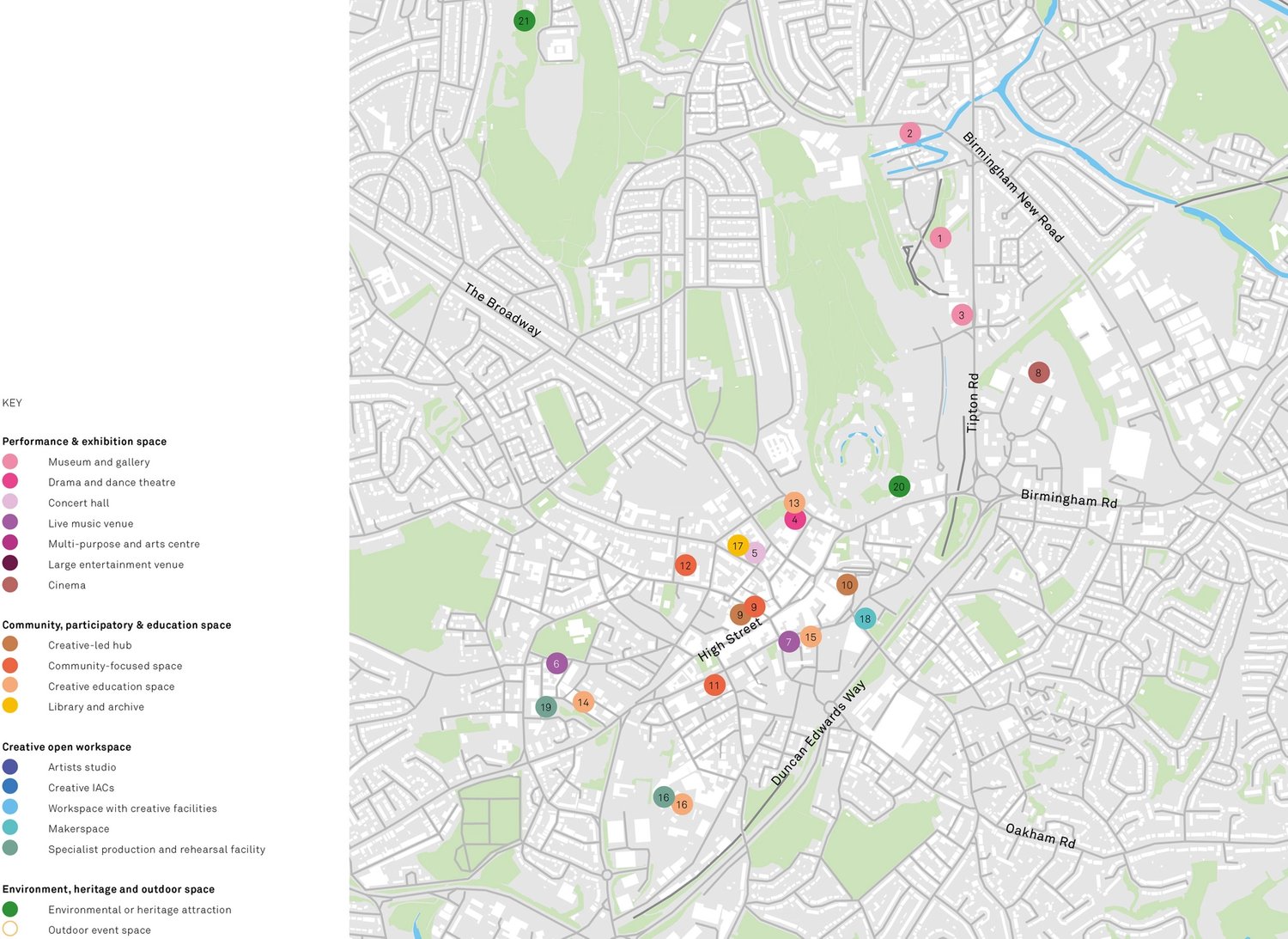Select the Creative education space swatch
Image resolution: width=1288 pixels, height=939 pixels.
coord(10,686)
